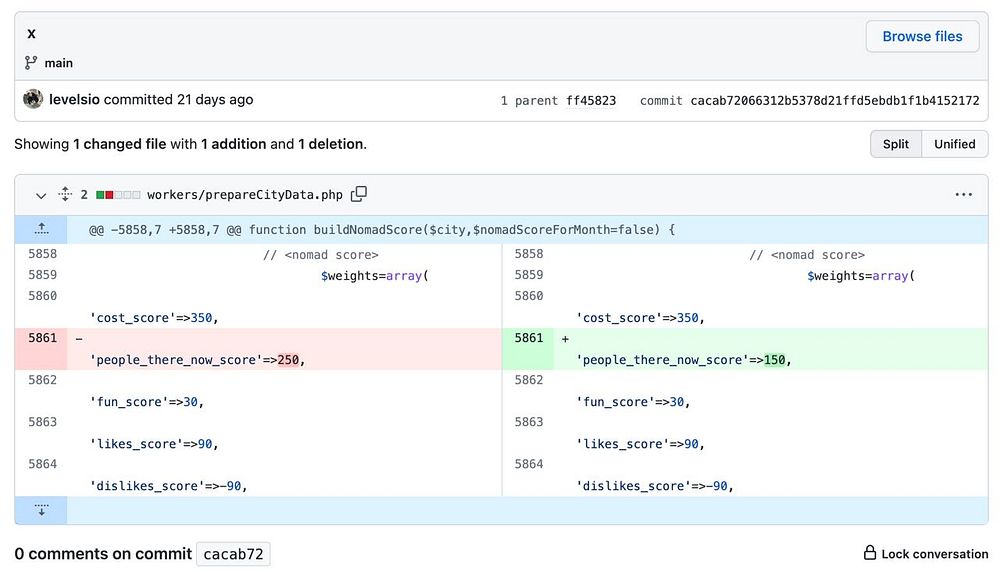This screenshot has width=1000, height=572.
Task: Click the expand-all diff arrows icon
Action: (66, 195)
